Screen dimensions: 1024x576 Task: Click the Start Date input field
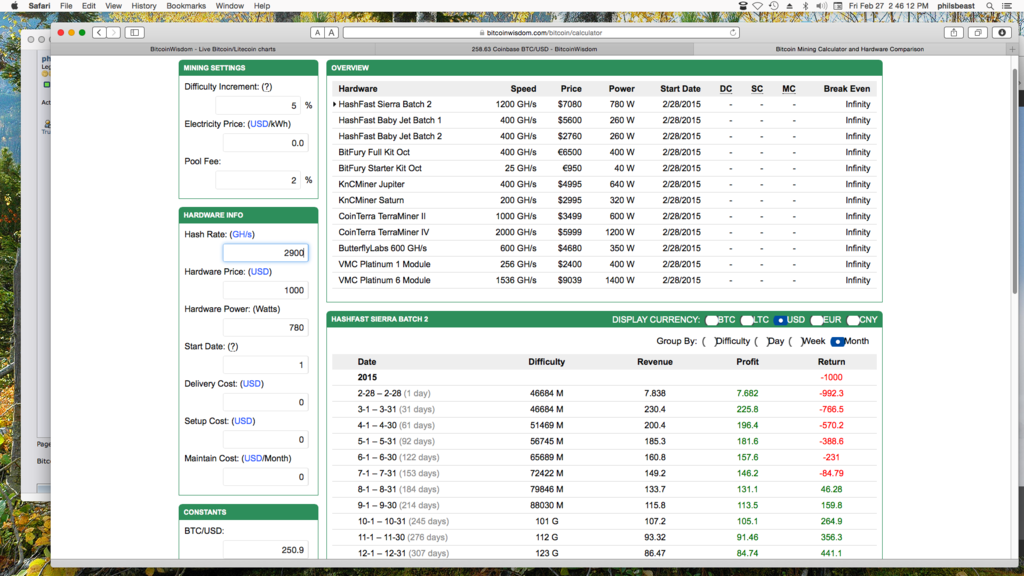[265, 365]
